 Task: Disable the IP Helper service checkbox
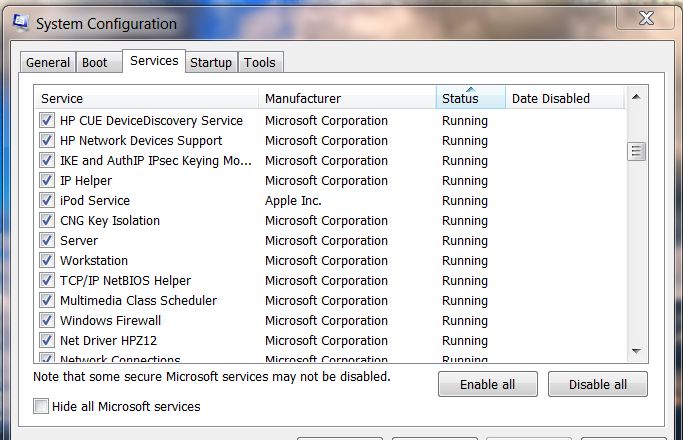[x=47, y=181]
